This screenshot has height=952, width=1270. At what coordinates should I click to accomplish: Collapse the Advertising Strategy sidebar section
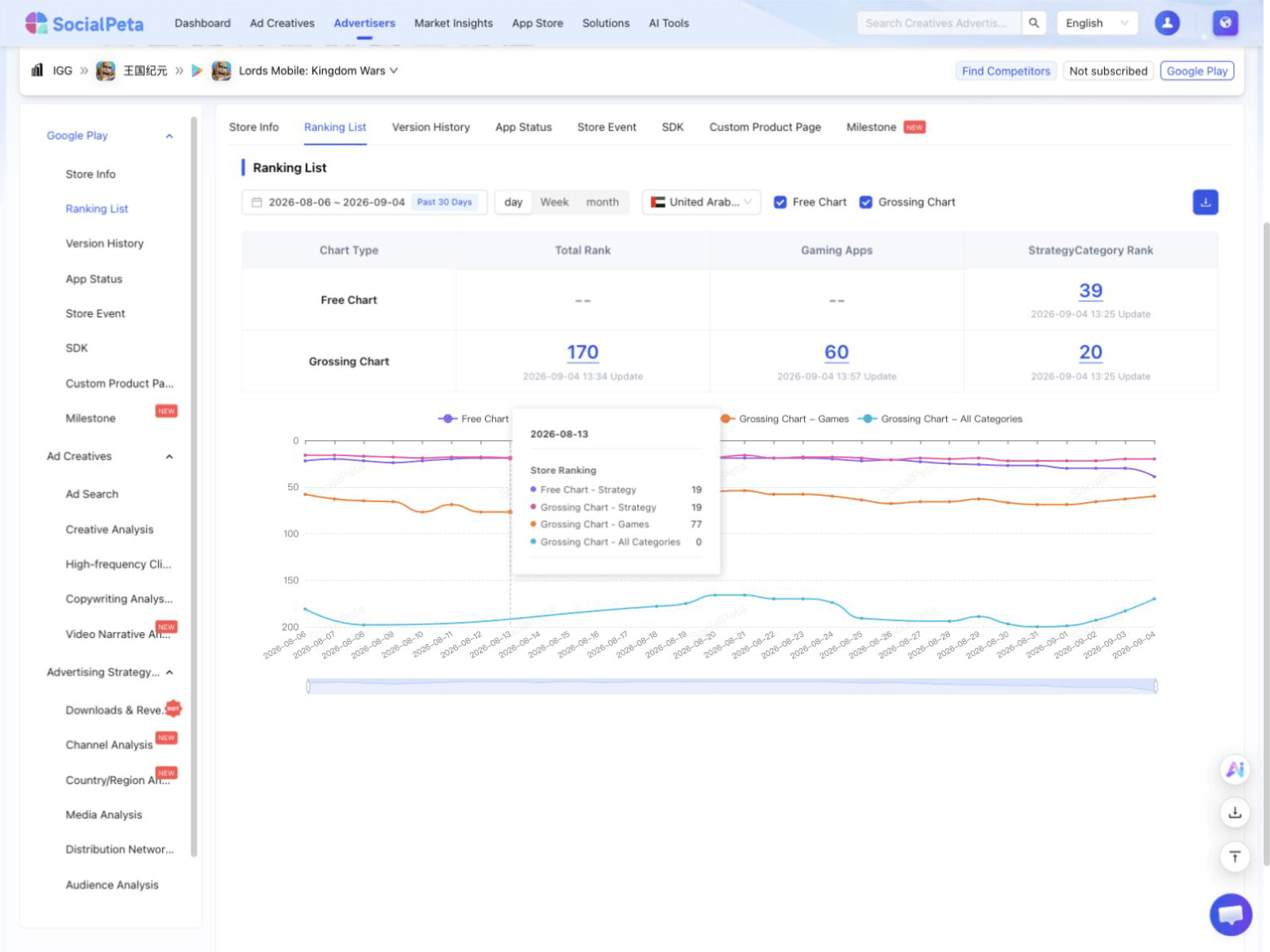[x=169, y=672]
